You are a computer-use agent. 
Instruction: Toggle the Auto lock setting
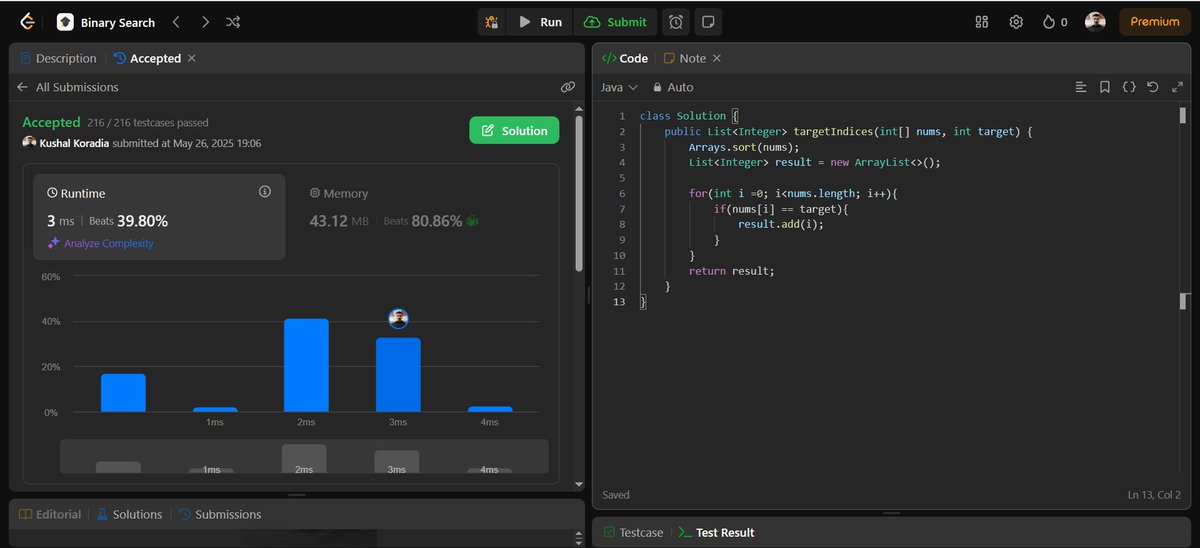coord(673,87)
